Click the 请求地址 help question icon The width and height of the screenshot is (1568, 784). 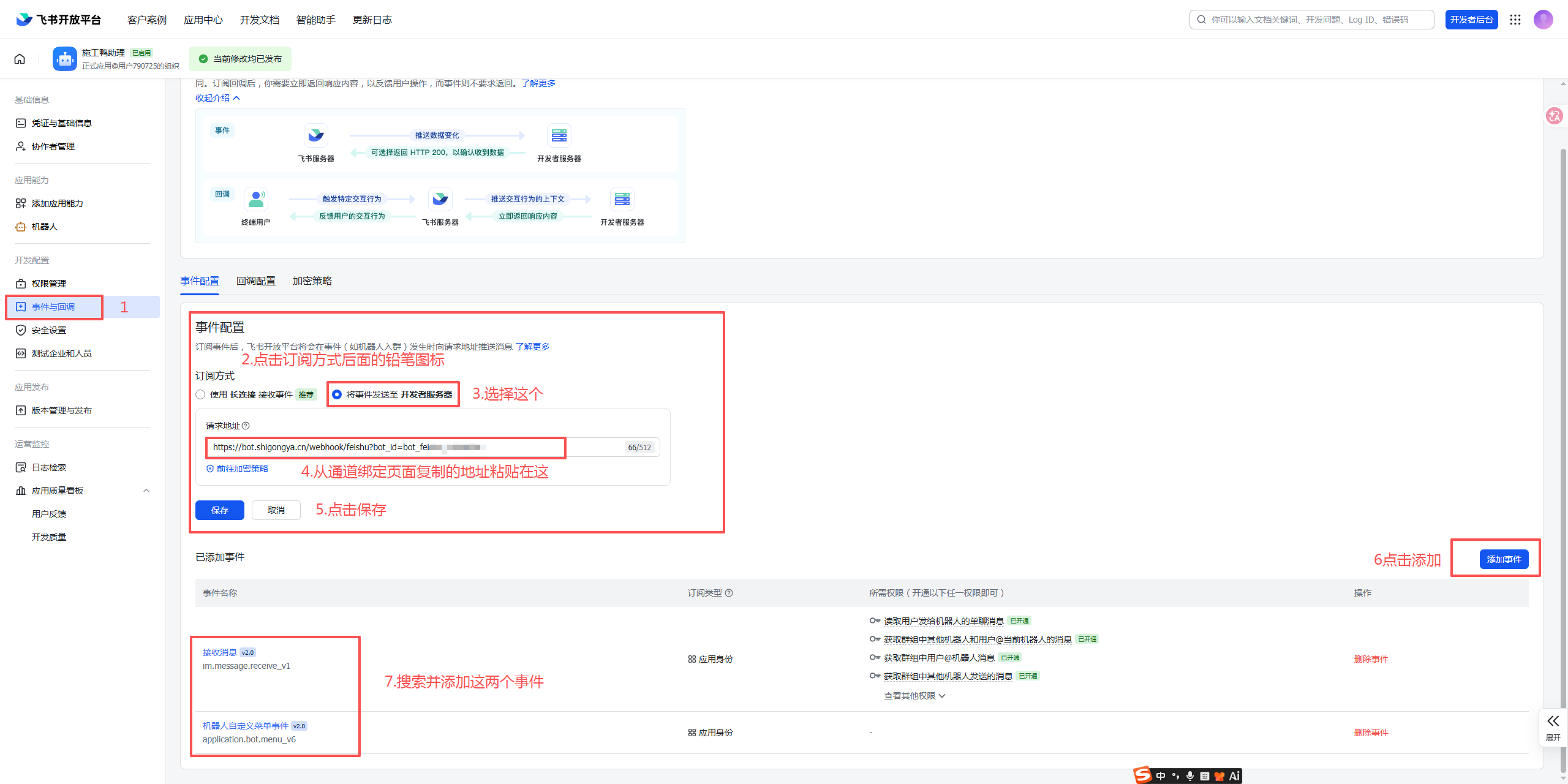pyautogui.click(x=246, y=426)
